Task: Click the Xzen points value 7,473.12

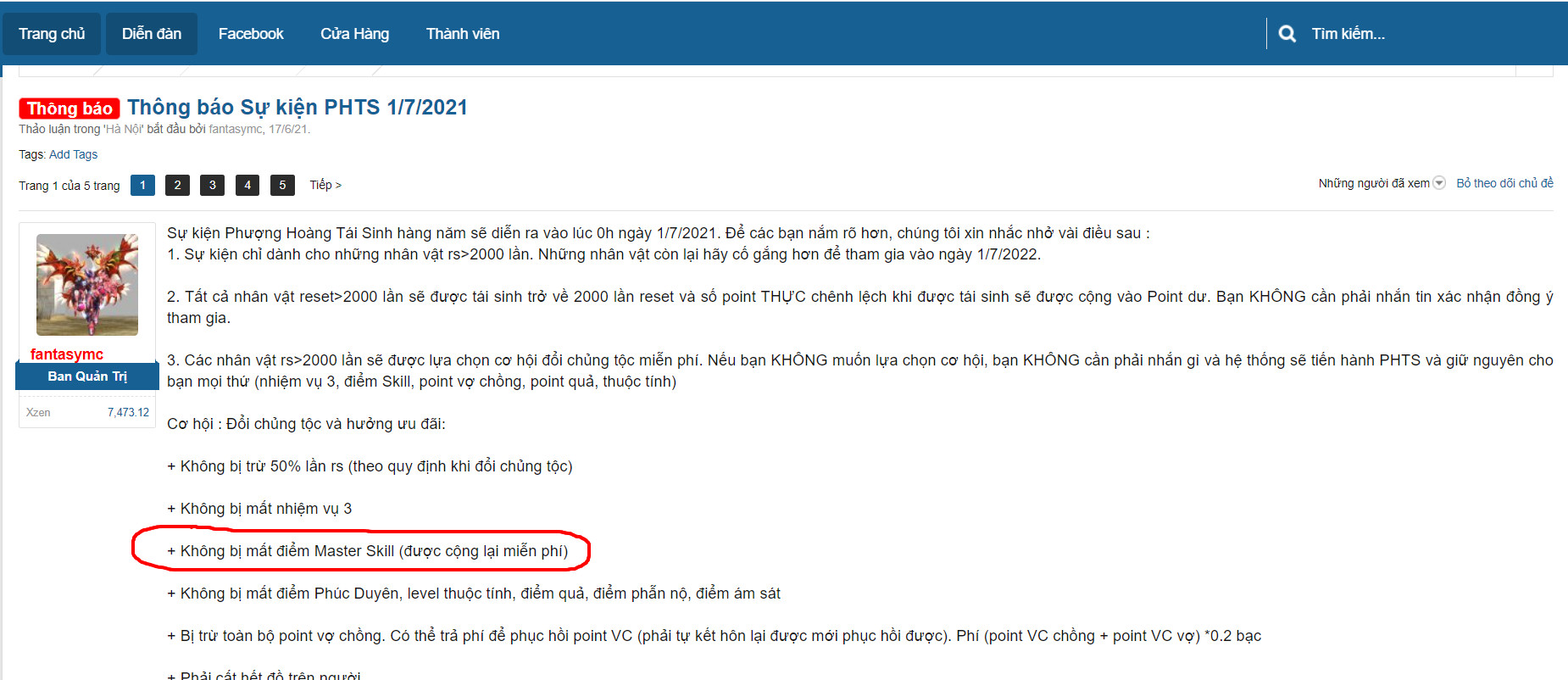Action: pos(128,412)
